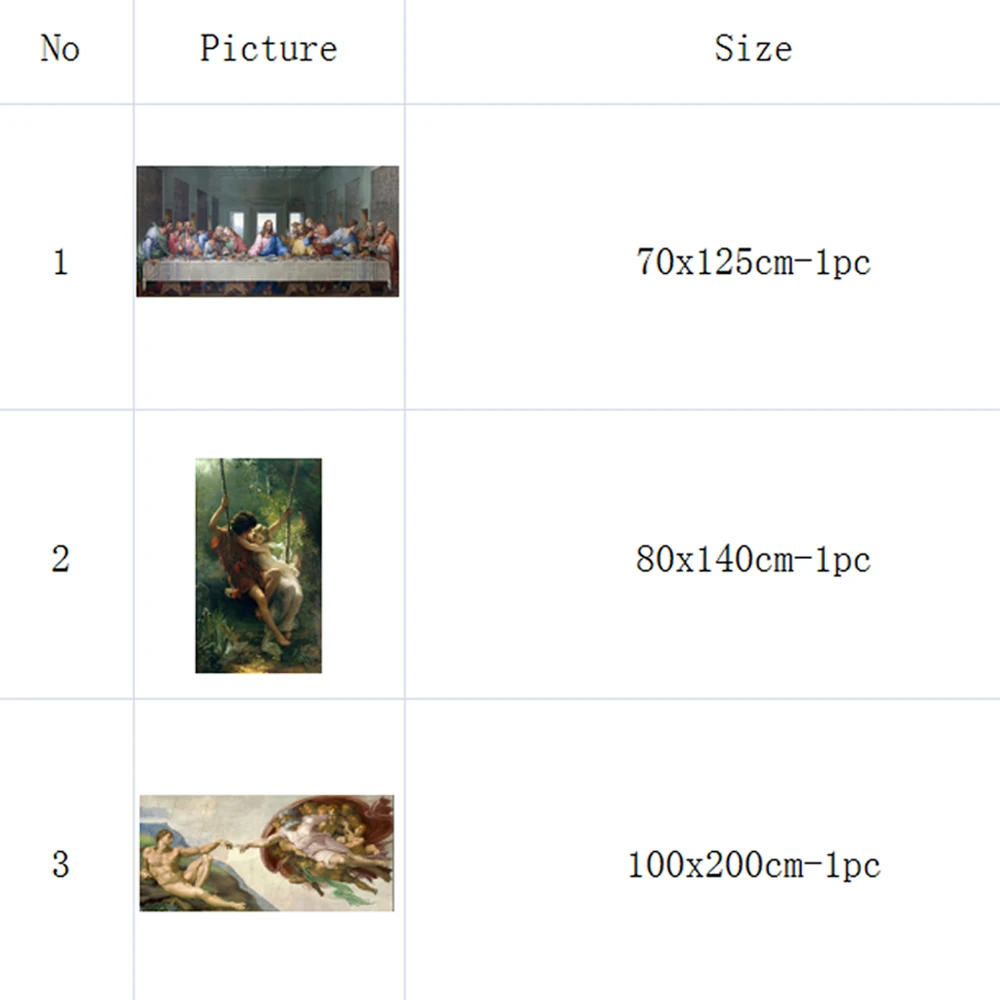Choose the 100x200cm-1pc size entry
The width and height of the screenshot is (1000, 1000).
click(x=753, y=864)
